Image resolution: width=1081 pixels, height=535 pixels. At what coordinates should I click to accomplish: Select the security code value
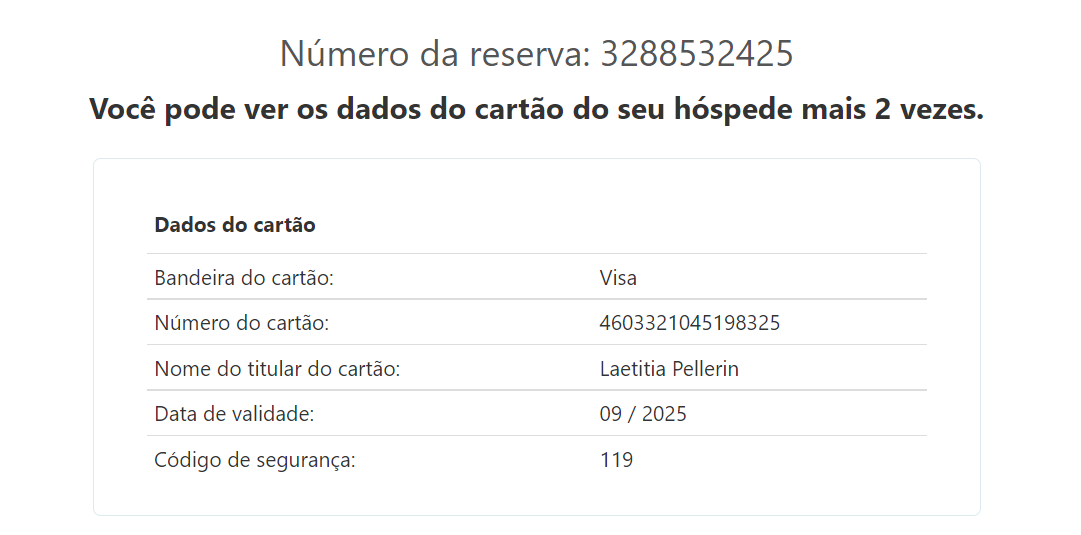tap(616, 460)
